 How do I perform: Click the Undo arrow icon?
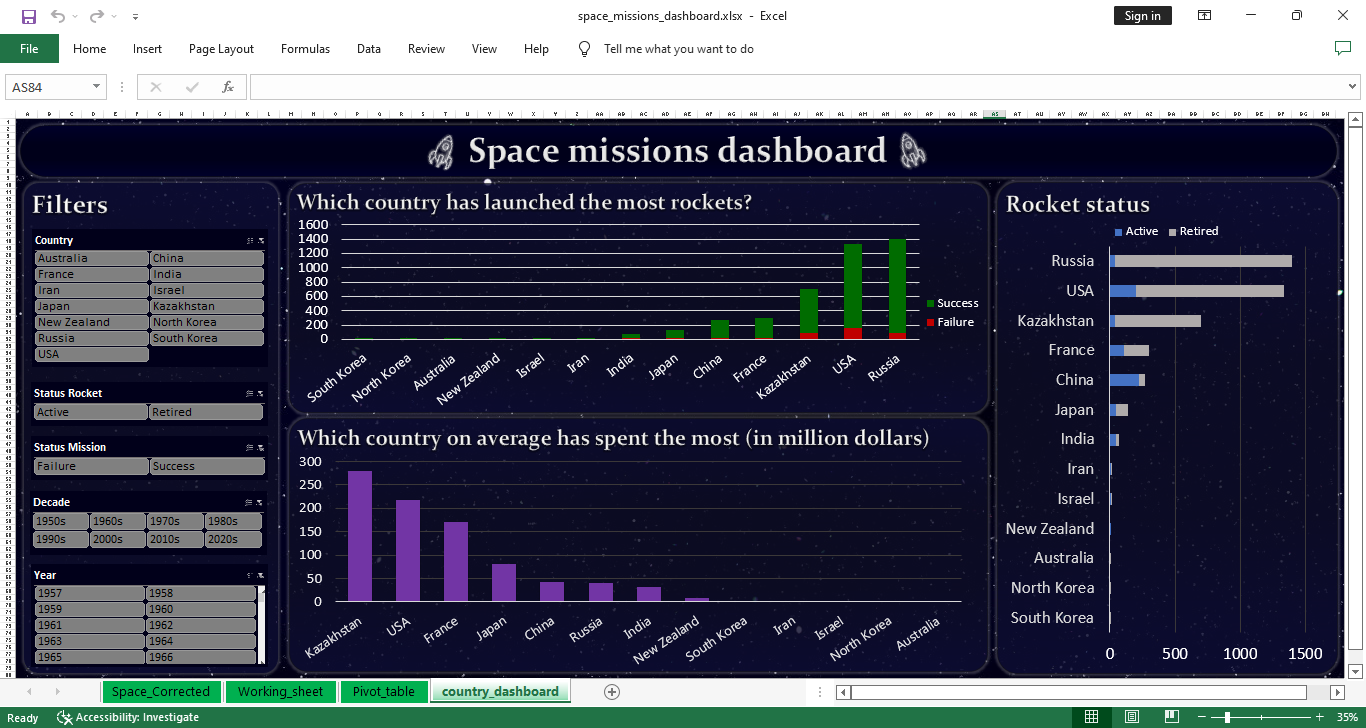click(58, 16)
